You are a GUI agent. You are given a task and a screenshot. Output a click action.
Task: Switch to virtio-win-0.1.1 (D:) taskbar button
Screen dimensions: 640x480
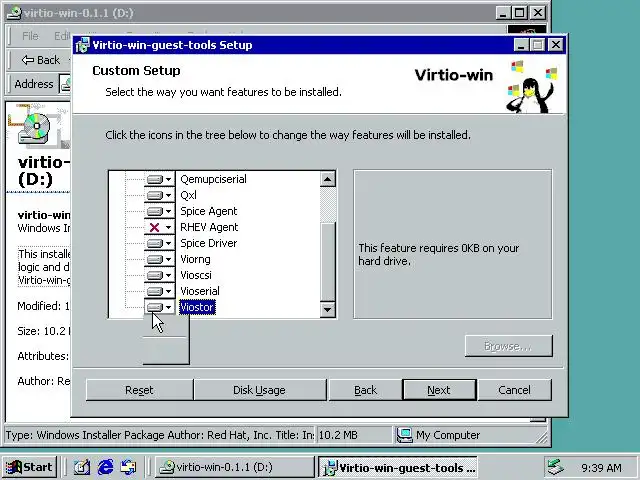234,467
